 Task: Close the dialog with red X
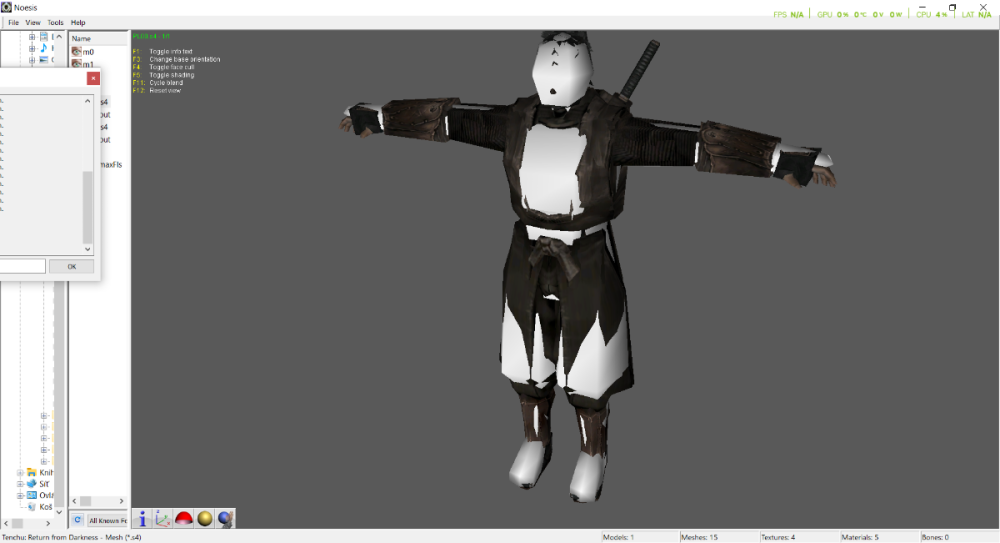93,78
